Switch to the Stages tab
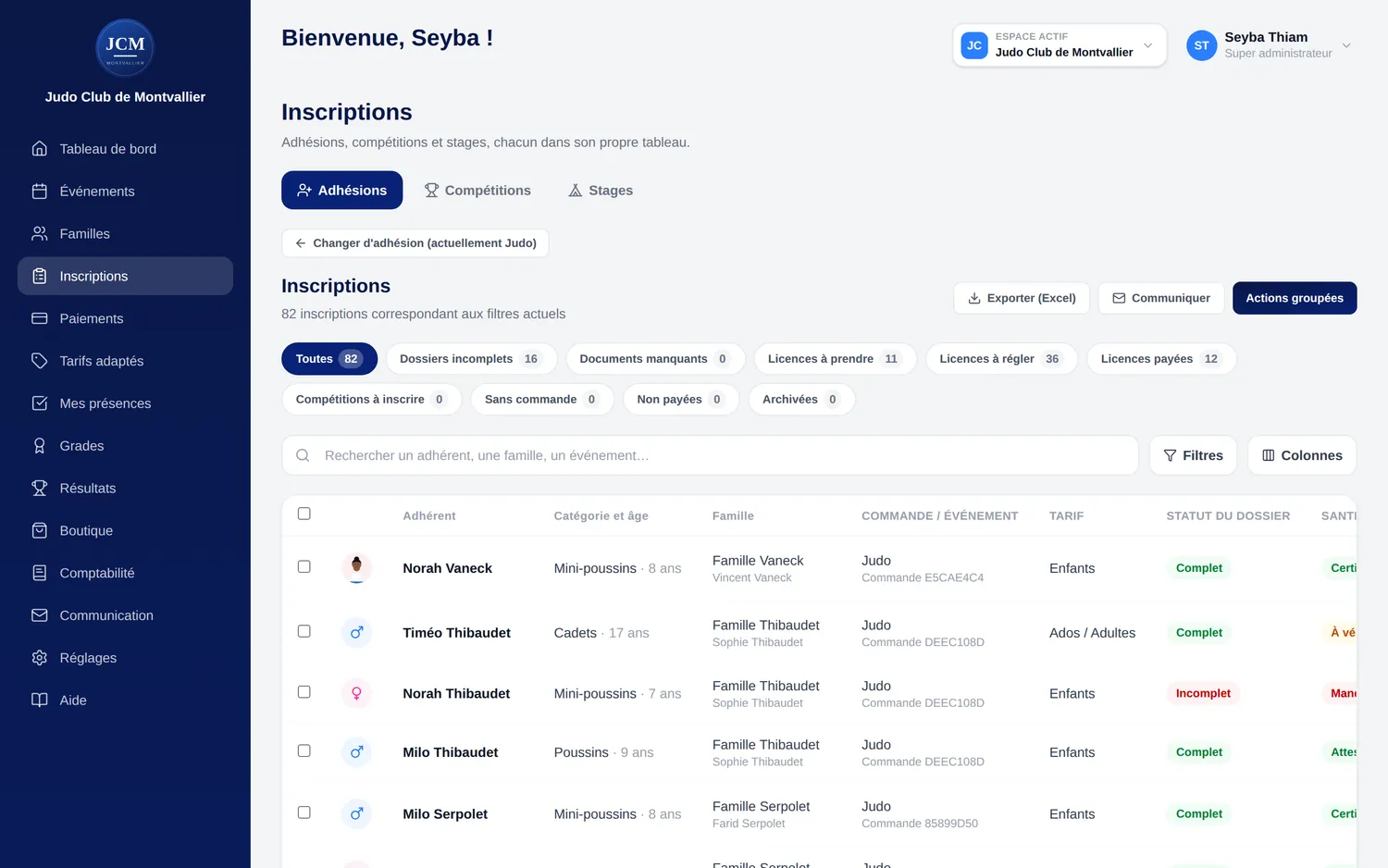Screen dimensions: 1388x868 coord(601,191)
